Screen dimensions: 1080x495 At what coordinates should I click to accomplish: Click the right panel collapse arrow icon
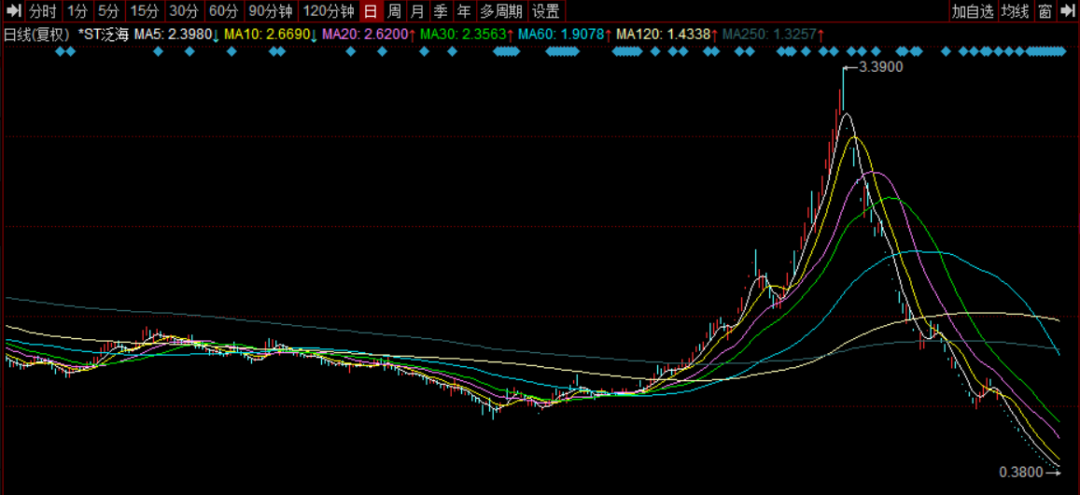[1066, 12]
